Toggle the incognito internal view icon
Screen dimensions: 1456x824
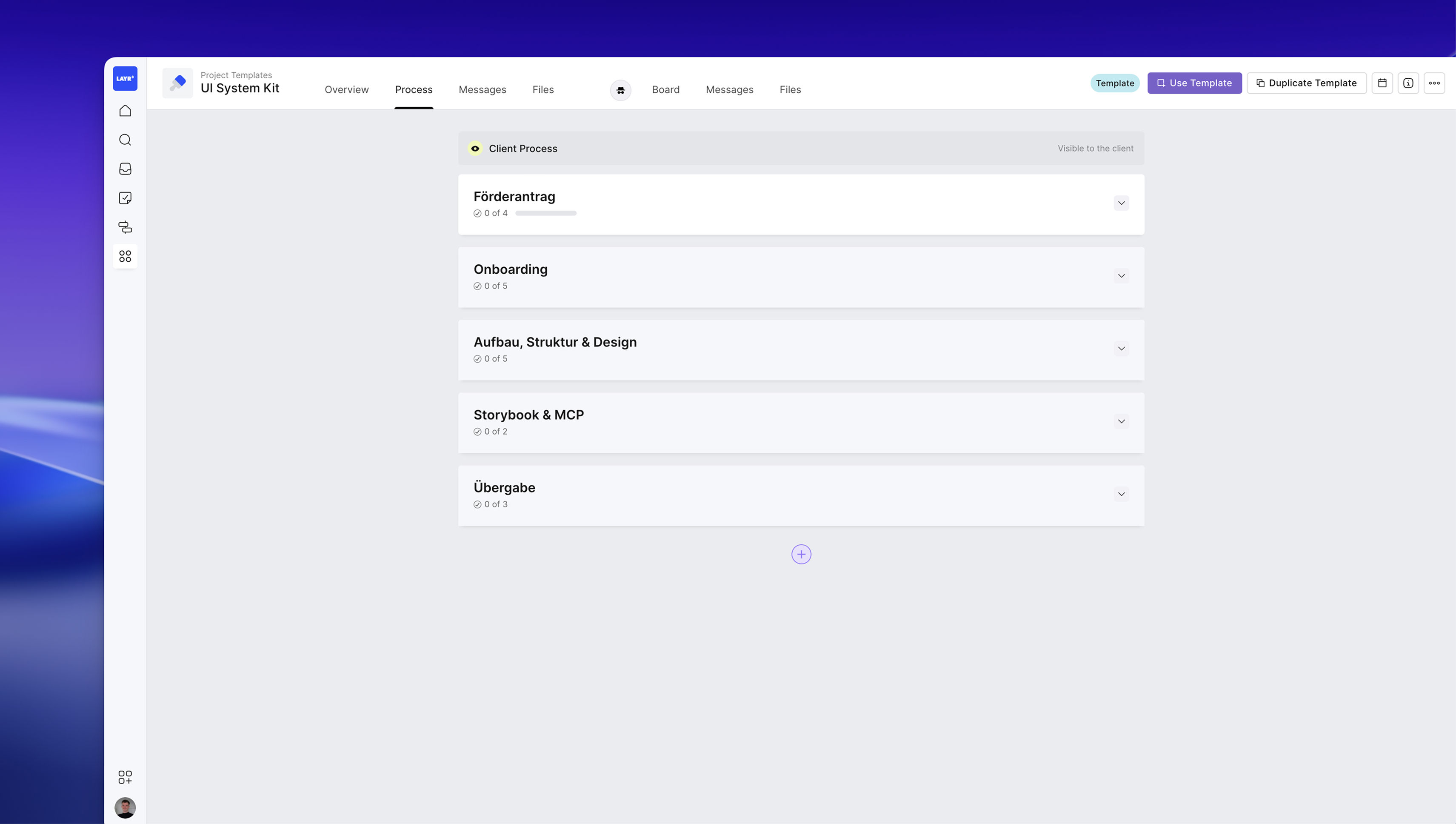pos(620,90)
